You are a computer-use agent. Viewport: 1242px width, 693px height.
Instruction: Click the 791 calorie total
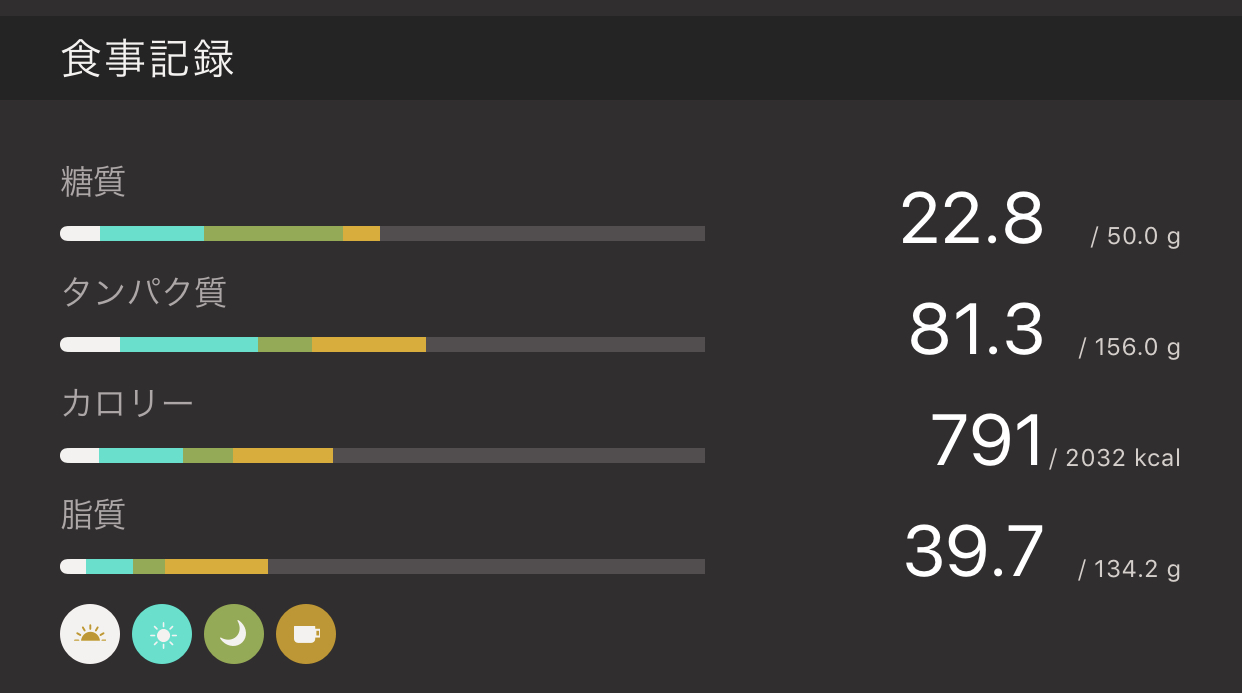987,442
